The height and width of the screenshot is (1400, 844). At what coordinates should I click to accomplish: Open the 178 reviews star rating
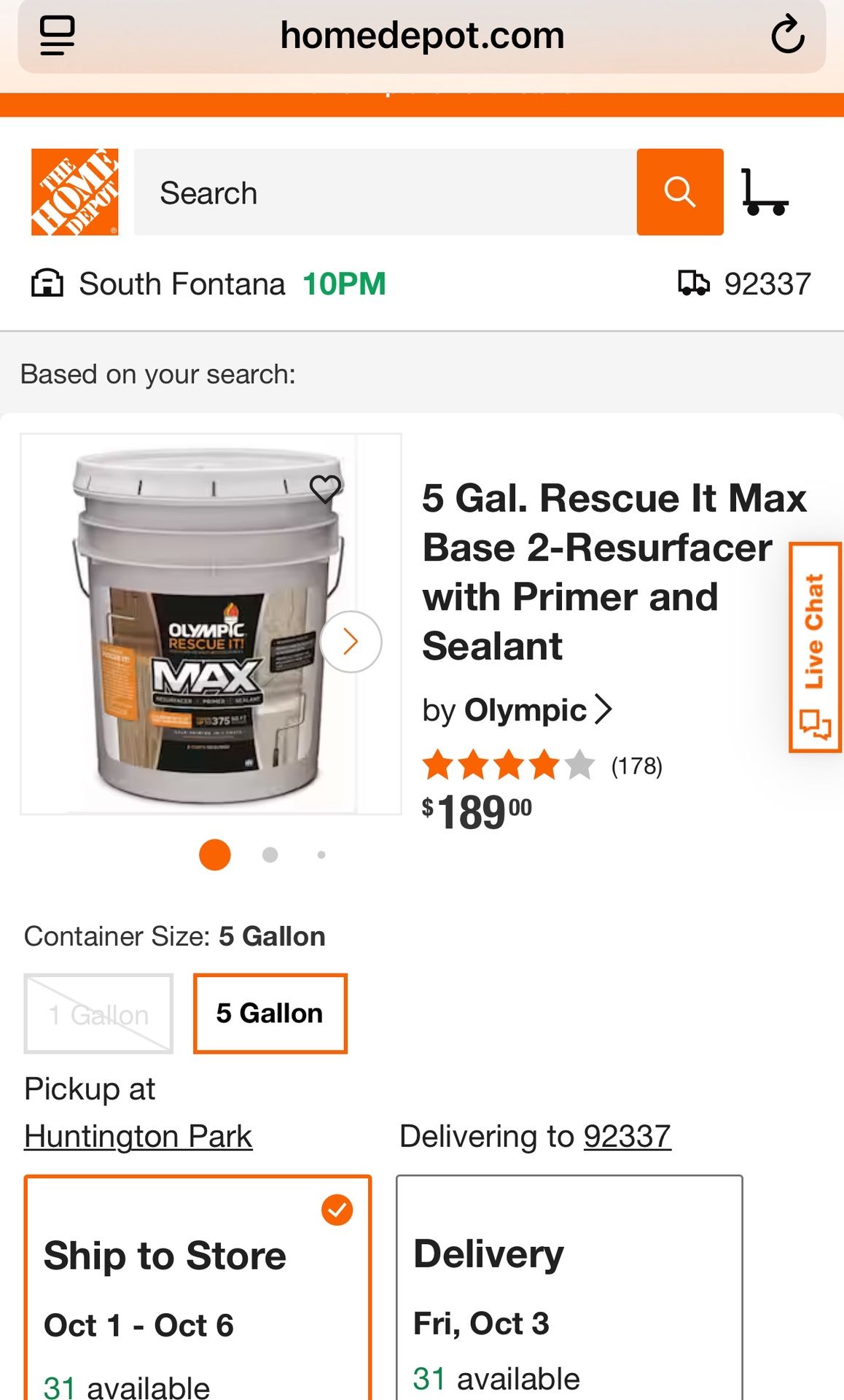click(542, 766)
